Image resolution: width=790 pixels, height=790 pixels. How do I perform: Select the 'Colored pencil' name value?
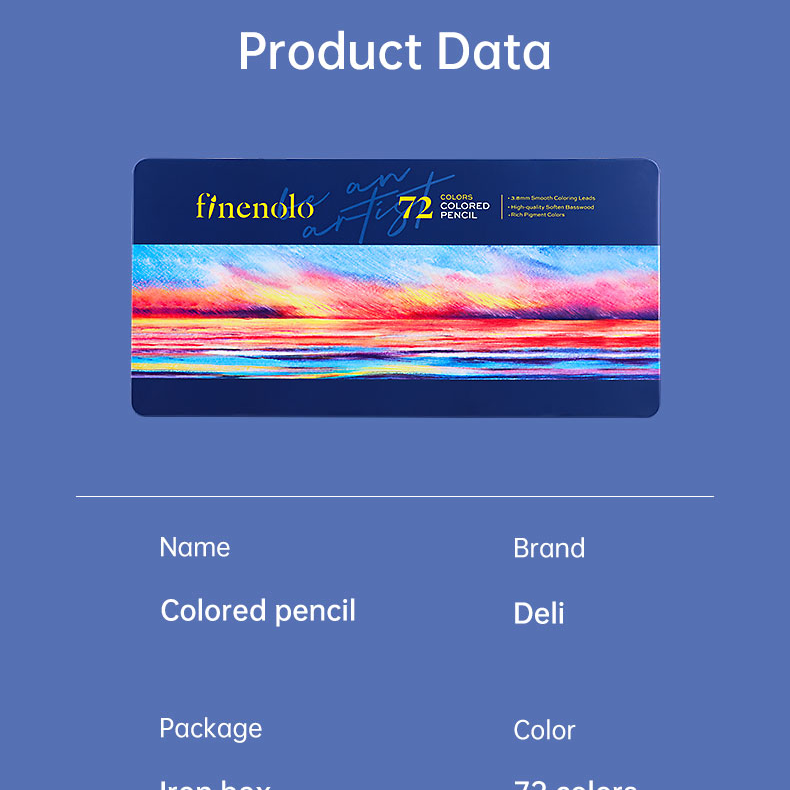point(258,611)
